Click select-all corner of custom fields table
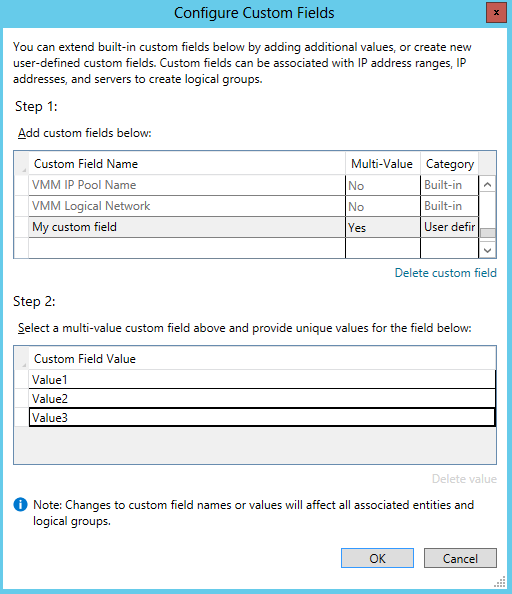 (x=22, y=164)
